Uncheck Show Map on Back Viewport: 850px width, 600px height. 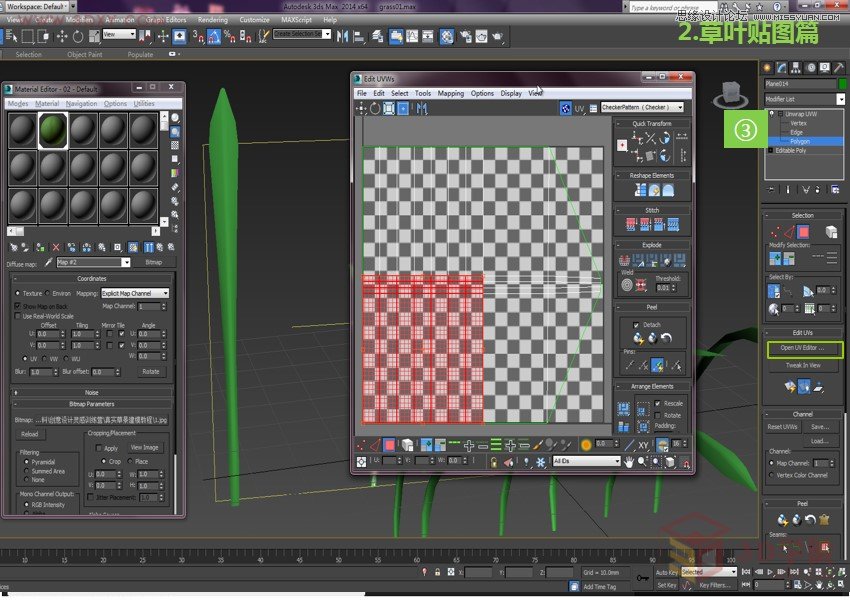point(17,306)
